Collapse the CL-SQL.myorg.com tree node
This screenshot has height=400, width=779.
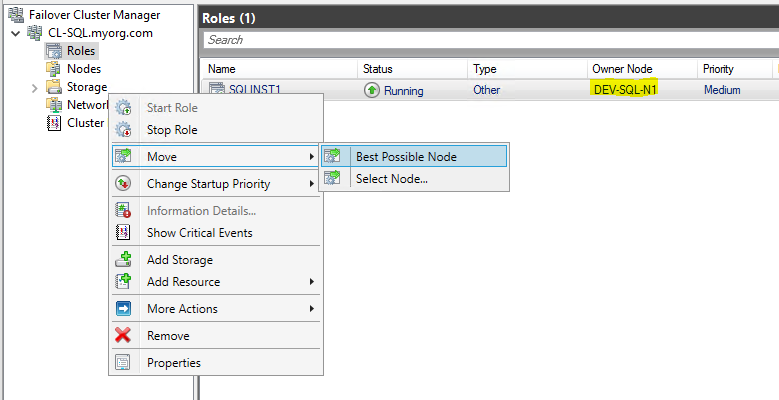[16, 33]
